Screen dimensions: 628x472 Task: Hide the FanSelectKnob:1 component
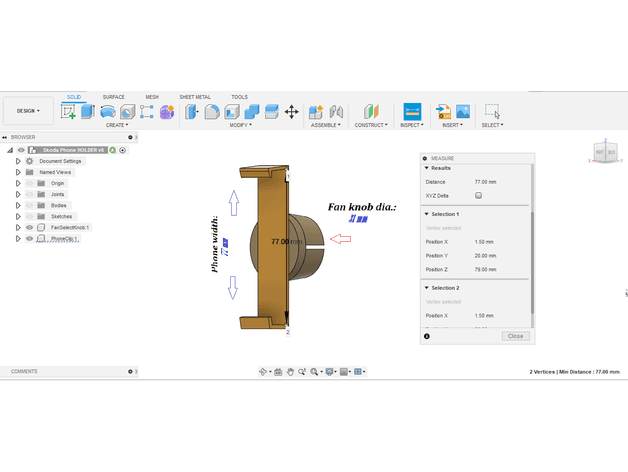point(30,228)
